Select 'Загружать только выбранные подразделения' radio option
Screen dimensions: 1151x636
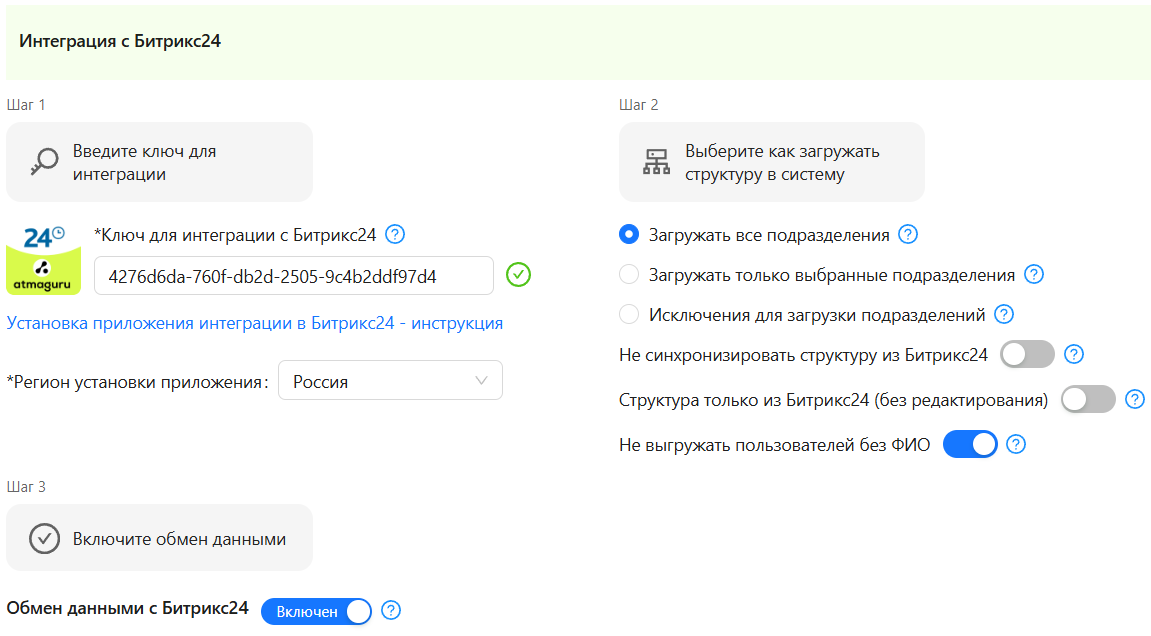(x=629, y=275)
